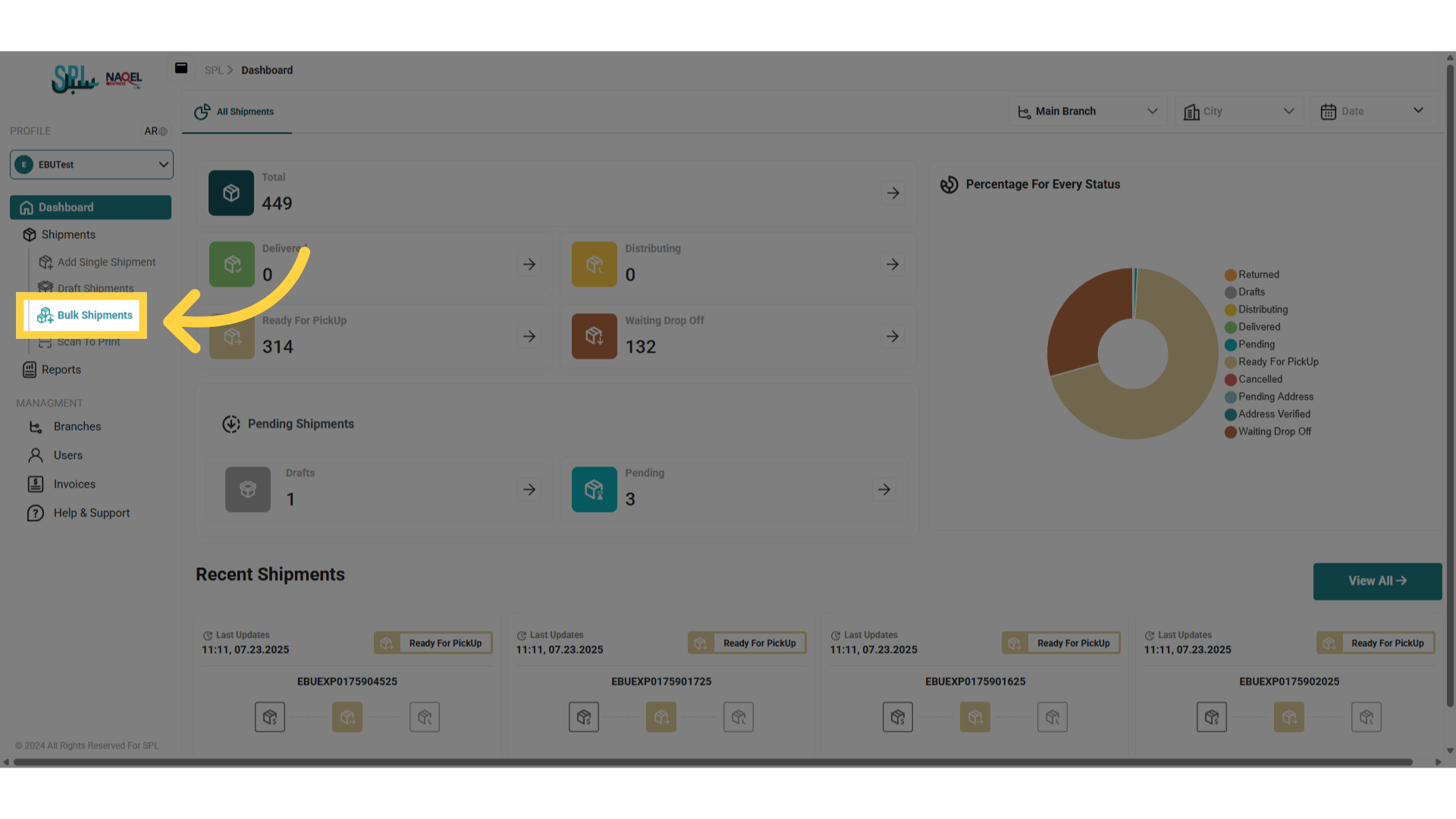Screen dimensions: 1456x819
Task: Toggle Returned legend item in chart
Action: pyautogui.click(x=1252, y=275)
